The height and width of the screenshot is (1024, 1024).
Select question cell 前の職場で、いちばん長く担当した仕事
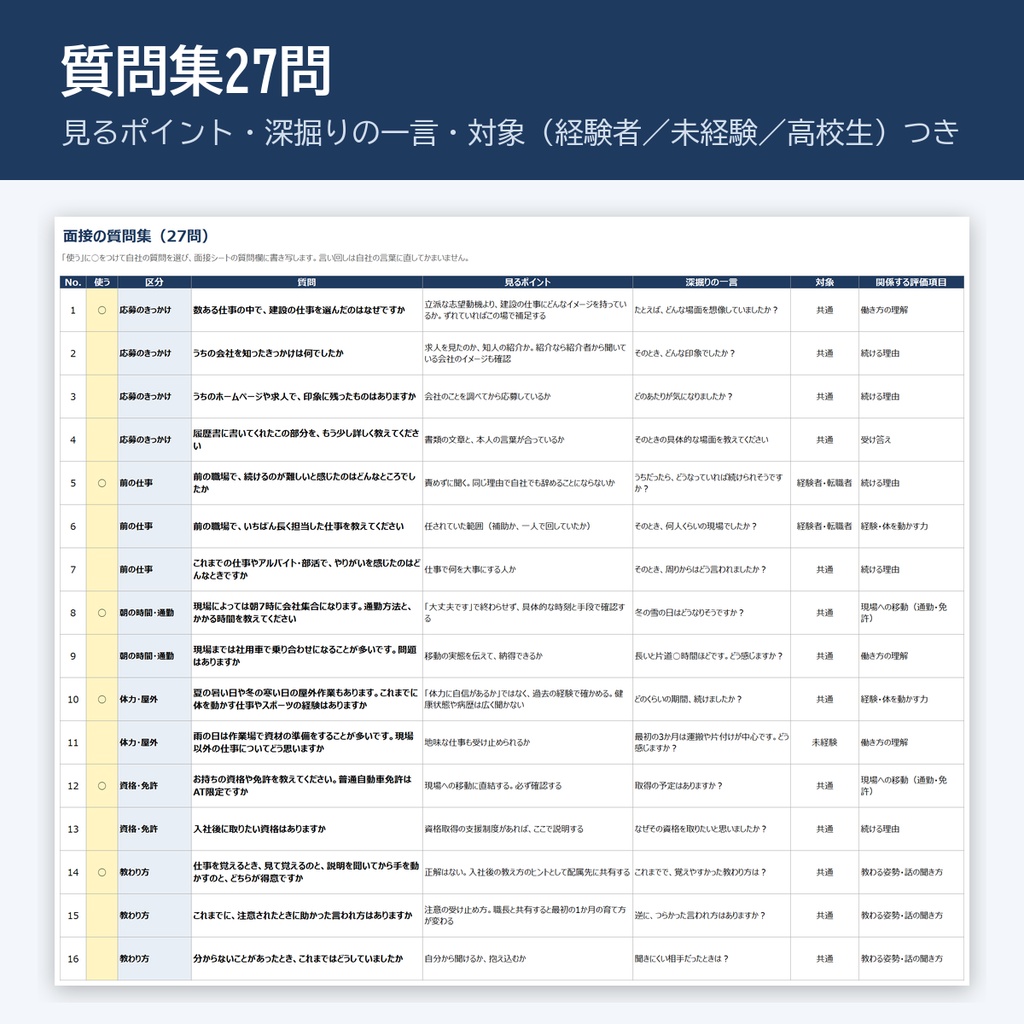(x=307, y=526)
